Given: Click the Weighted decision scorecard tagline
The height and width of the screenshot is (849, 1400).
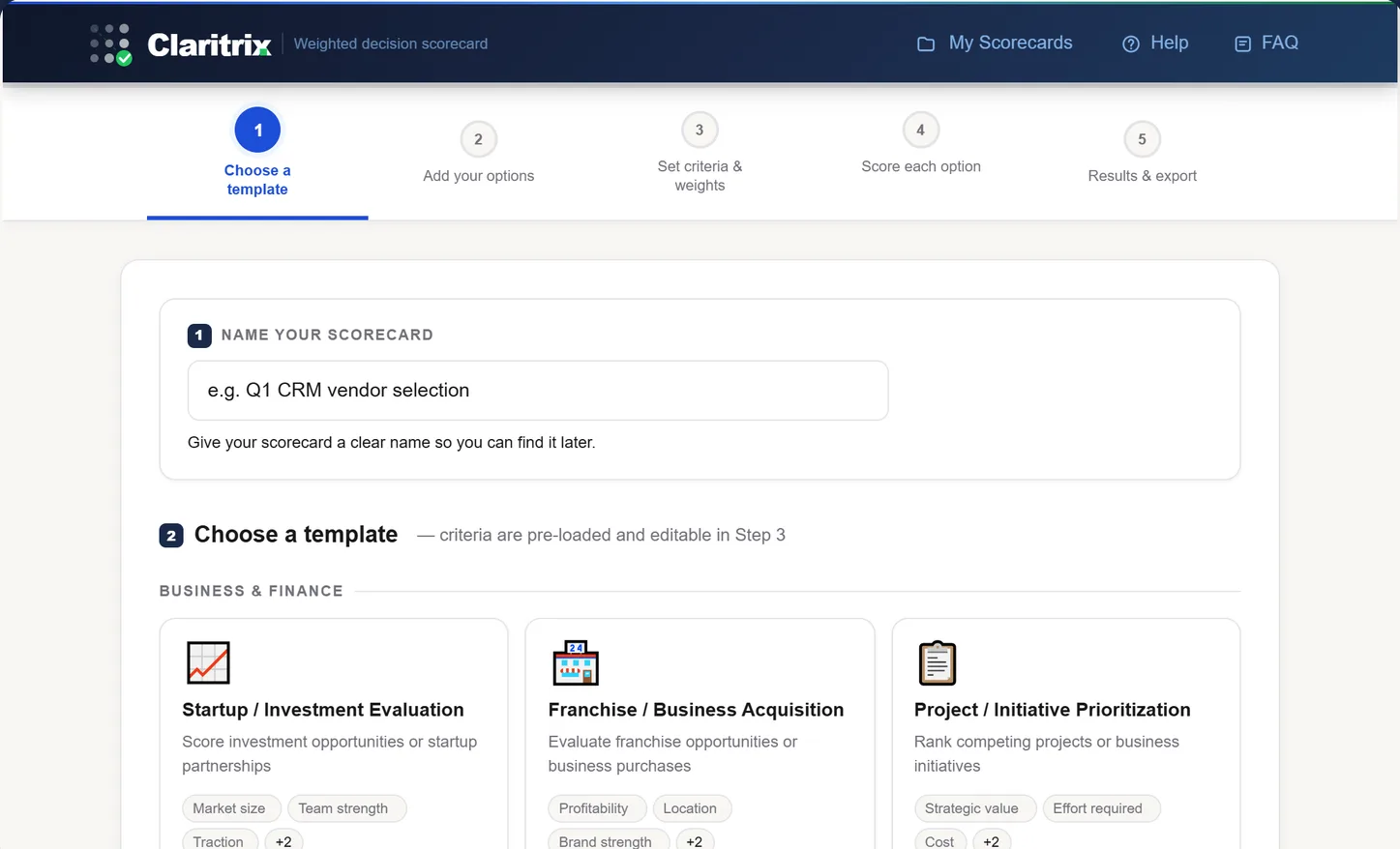Looking at the screenshot, I should pyautogui.click(x=391, y=44).
